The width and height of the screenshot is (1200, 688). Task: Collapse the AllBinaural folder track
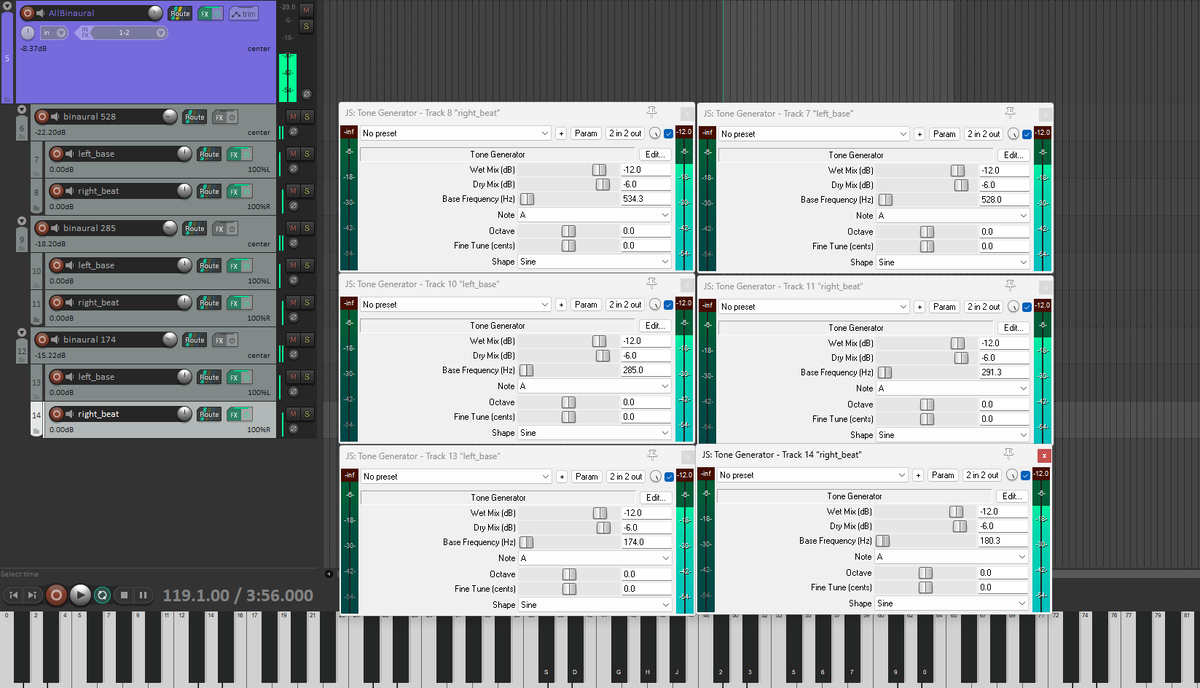[8, 5]
